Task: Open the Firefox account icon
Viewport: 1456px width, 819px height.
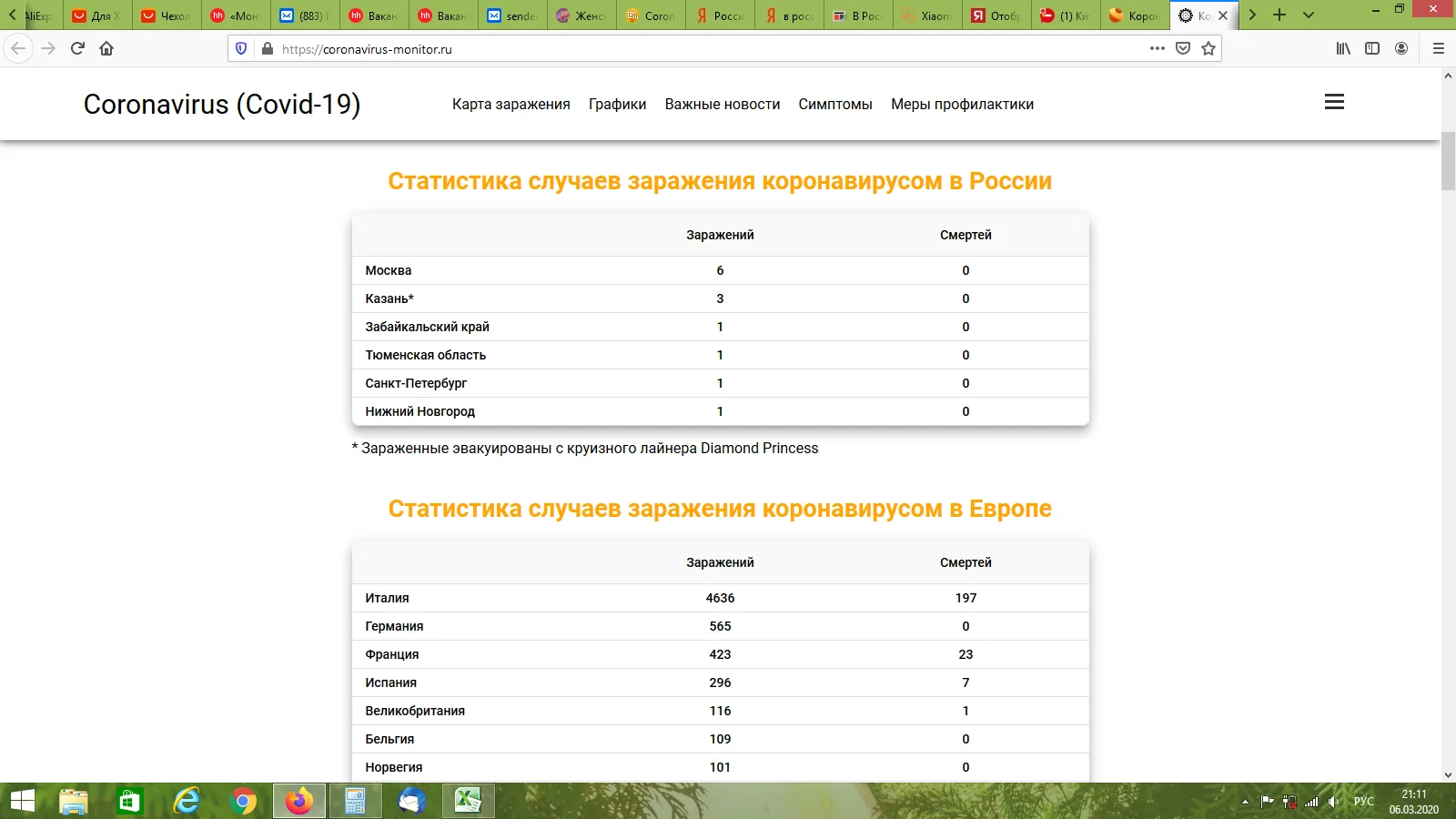Action: point(1402,48)
